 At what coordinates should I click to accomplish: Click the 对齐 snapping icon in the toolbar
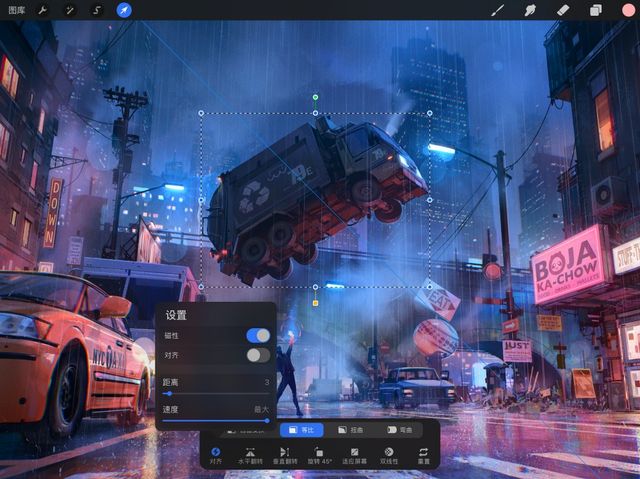(x=216, y=455)
